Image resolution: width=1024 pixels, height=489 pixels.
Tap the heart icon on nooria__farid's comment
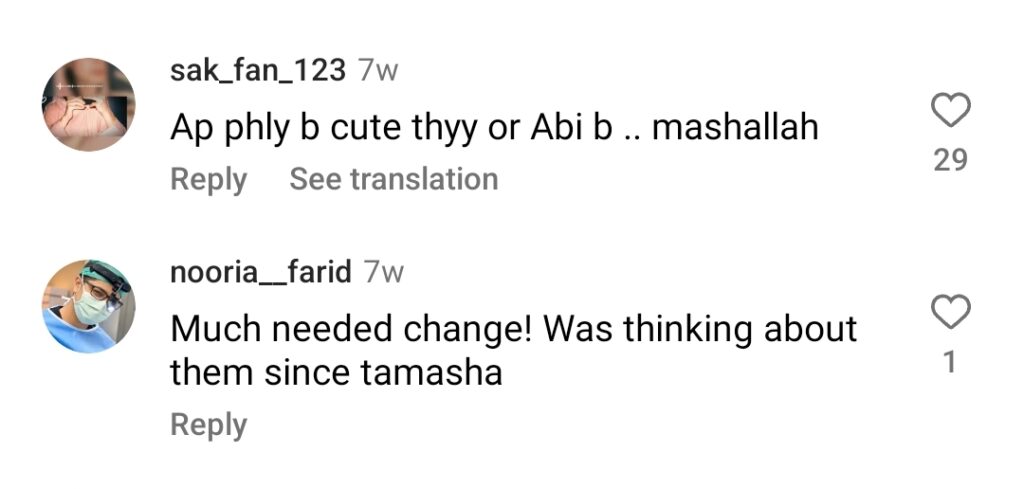point(950,311)
